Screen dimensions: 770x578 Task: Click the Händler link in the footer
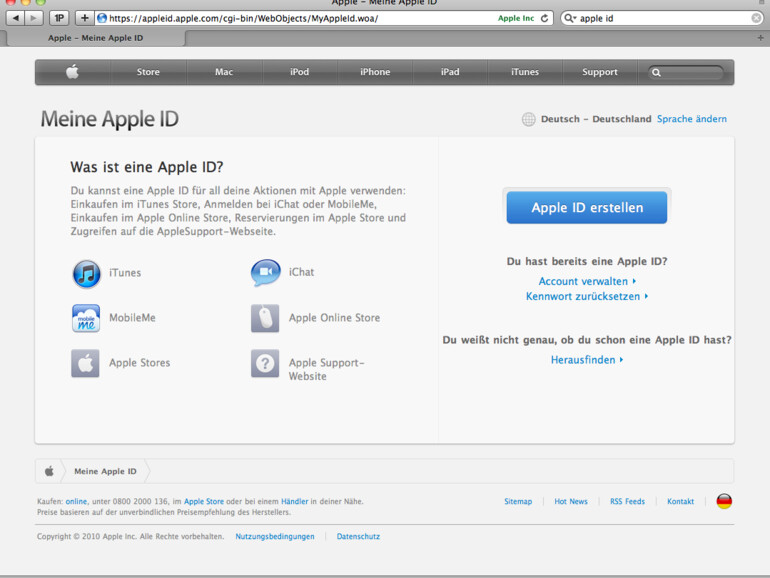(295, 501)
